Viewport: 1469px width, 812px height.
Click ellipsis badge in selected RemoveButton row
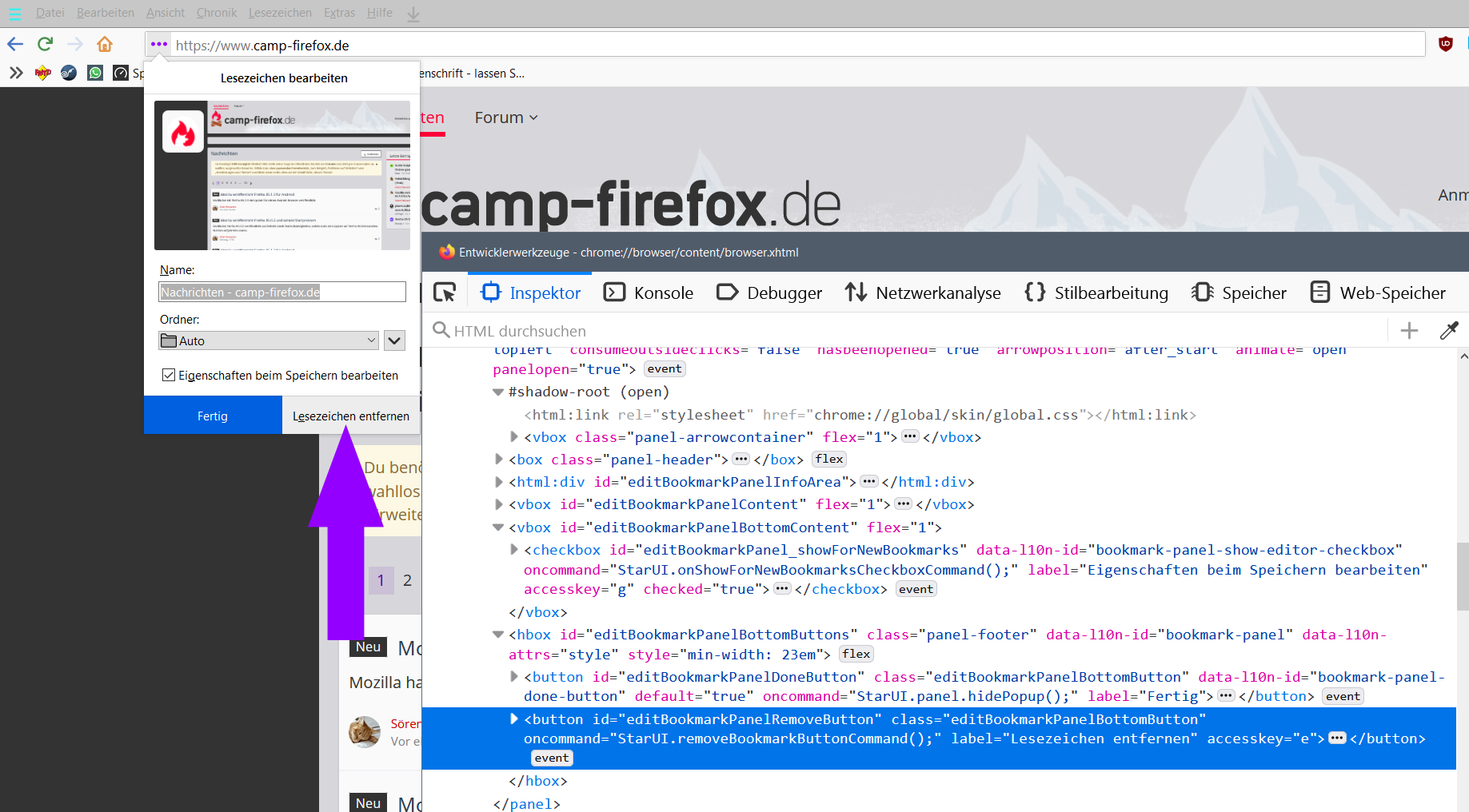(x=1337, y=738)
